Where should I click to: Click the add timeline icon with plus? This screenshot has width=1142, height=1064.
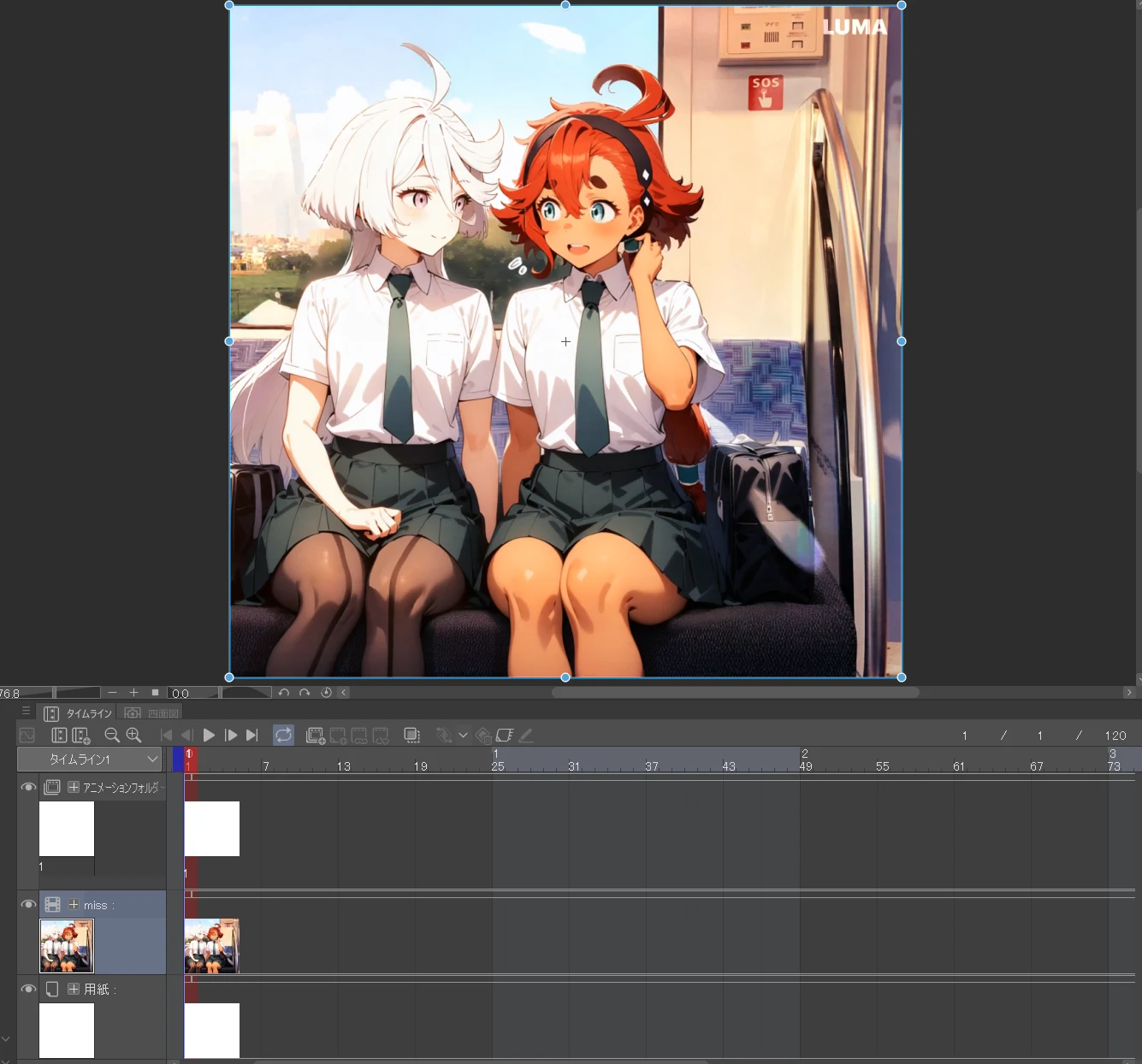(81, 736)
